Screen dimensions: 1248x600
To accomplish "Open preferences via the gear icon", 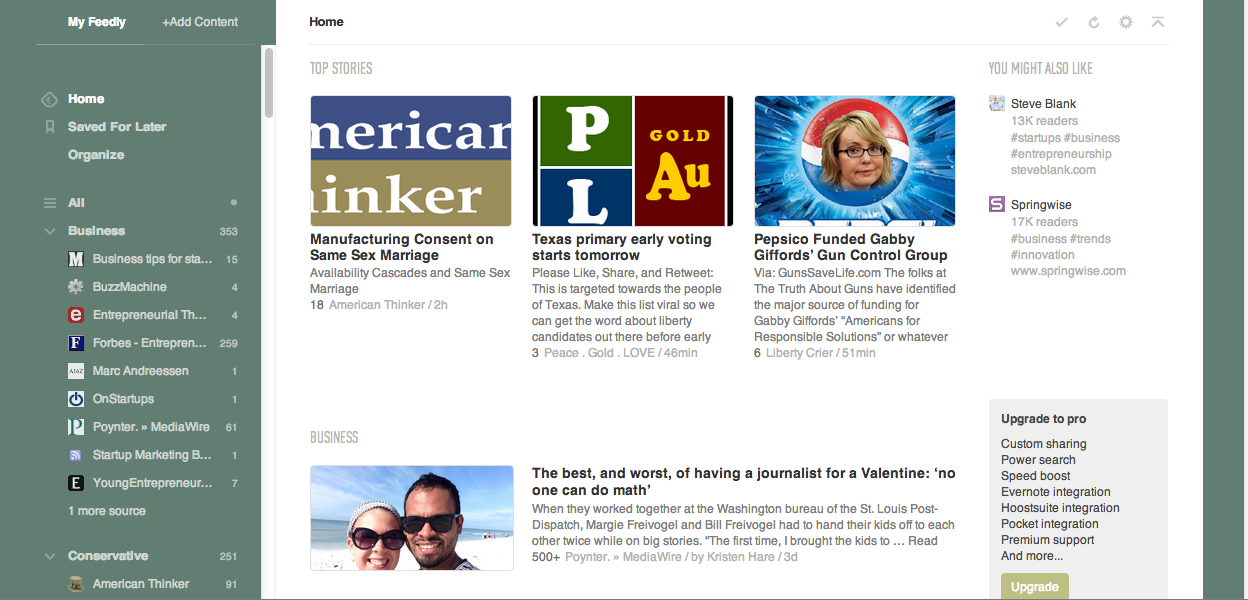I will point(1126,22).
